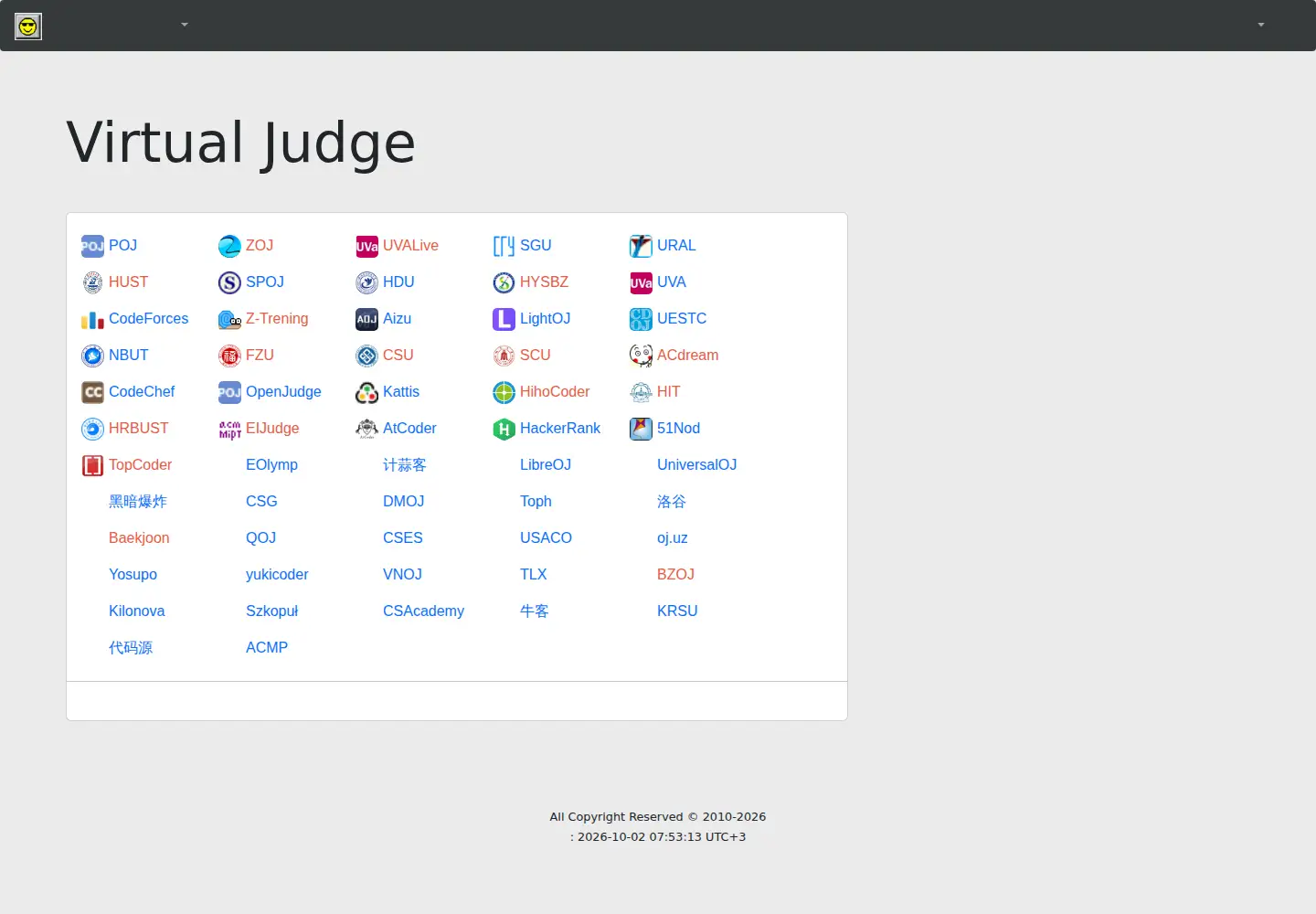The height and width of the screenshot is (914, 1316).
Task: Click the SPOJ circular S icon
Action: tap(229, 282)
